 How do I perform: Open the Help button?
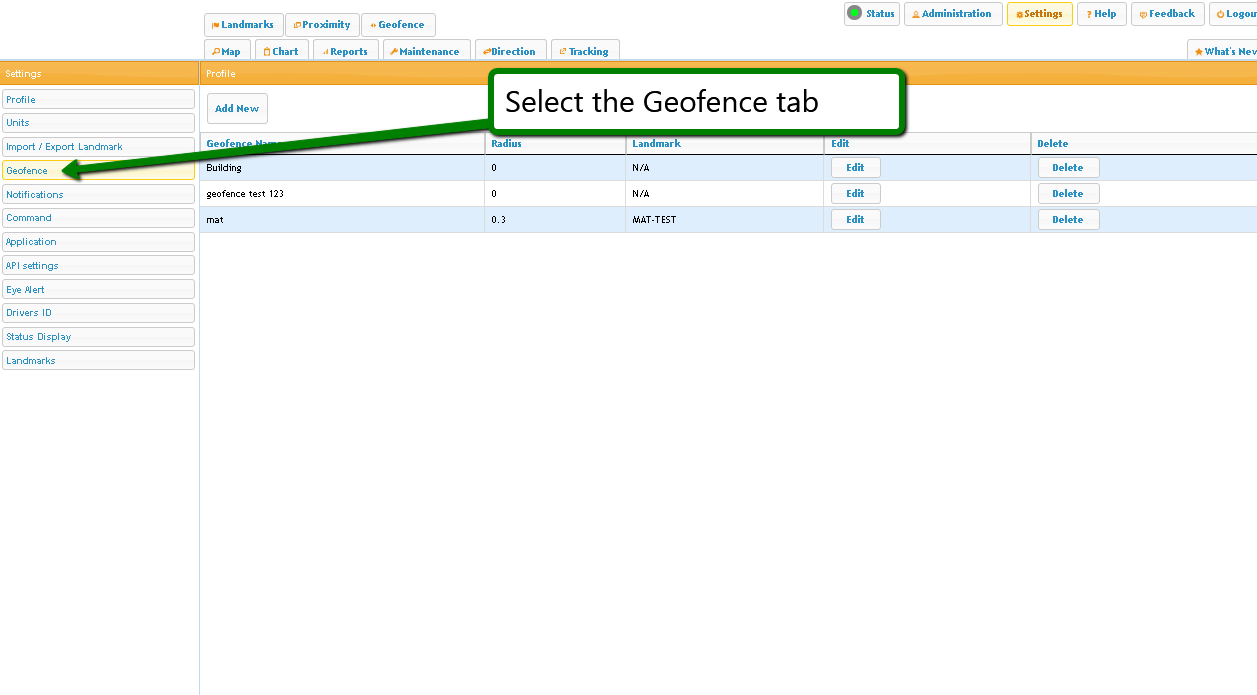1102,14
